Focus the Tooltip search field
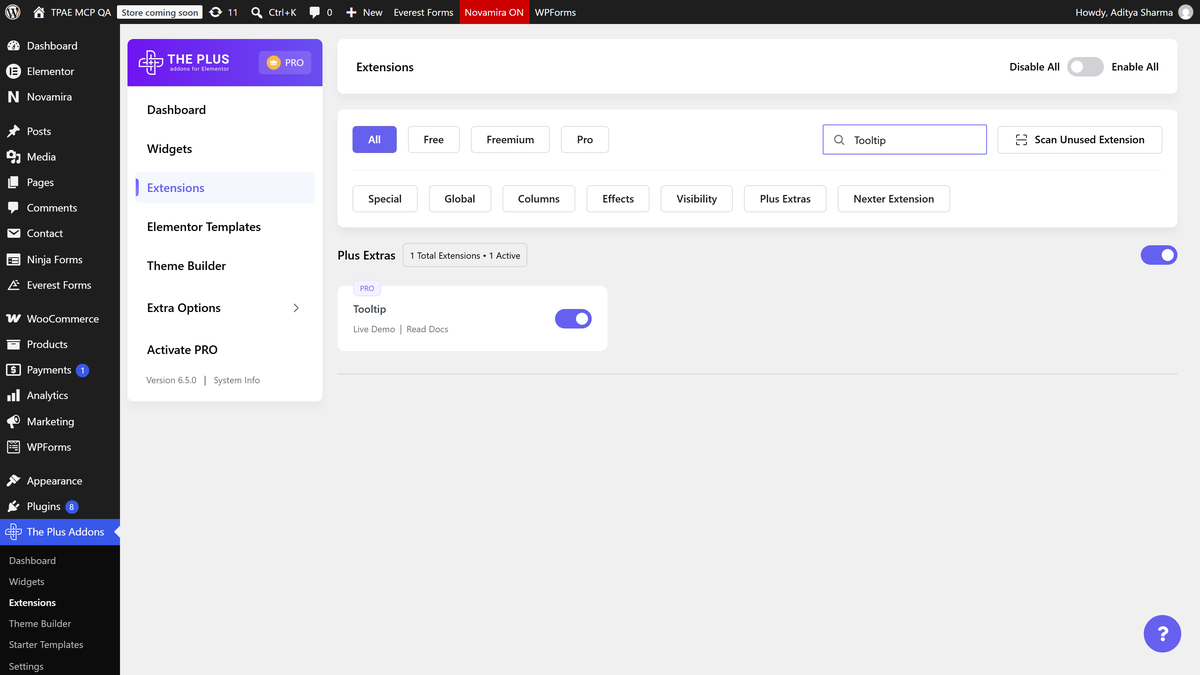Screen dimensions: 1200x675 [905, 140]
